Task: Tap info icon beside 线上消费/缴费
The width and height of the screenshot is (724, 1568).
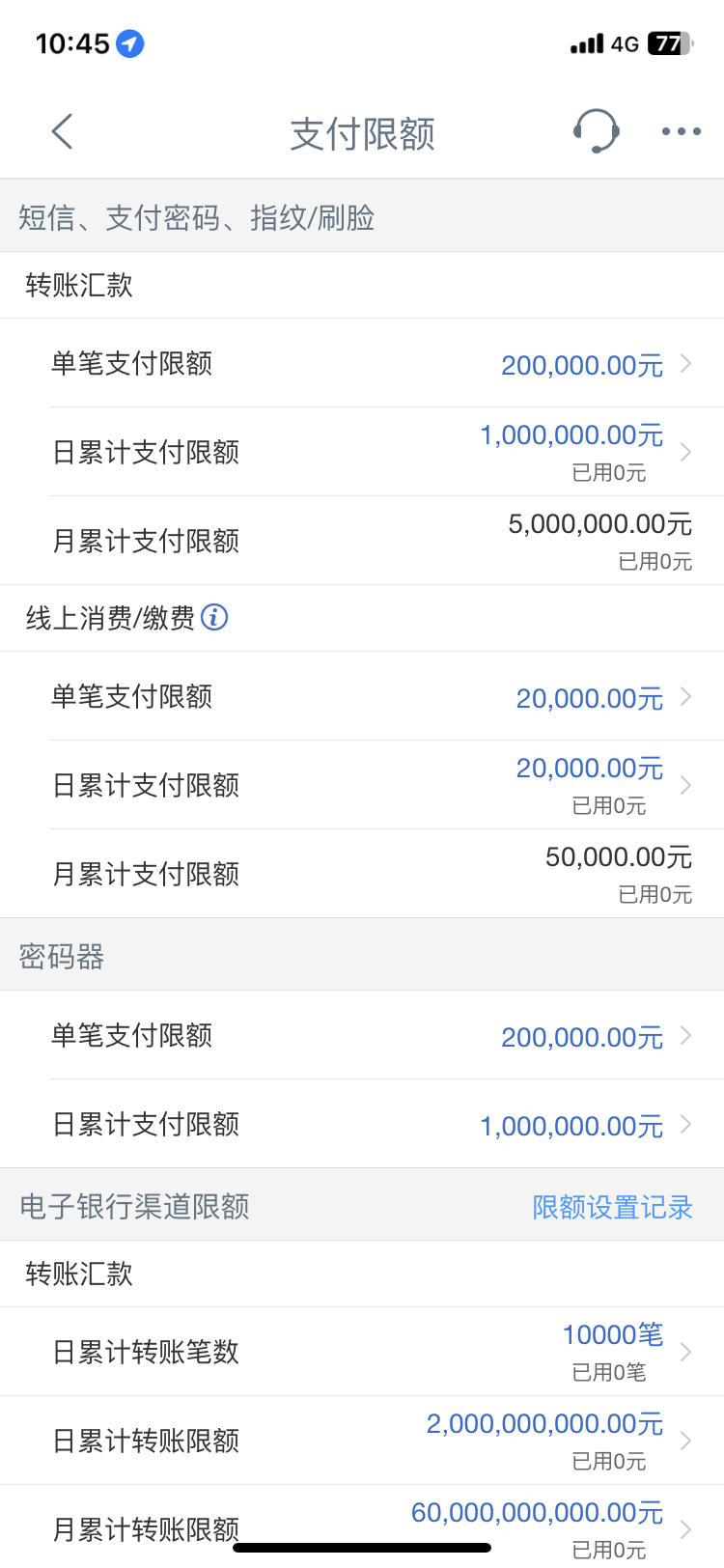Action: click(214, 617)
